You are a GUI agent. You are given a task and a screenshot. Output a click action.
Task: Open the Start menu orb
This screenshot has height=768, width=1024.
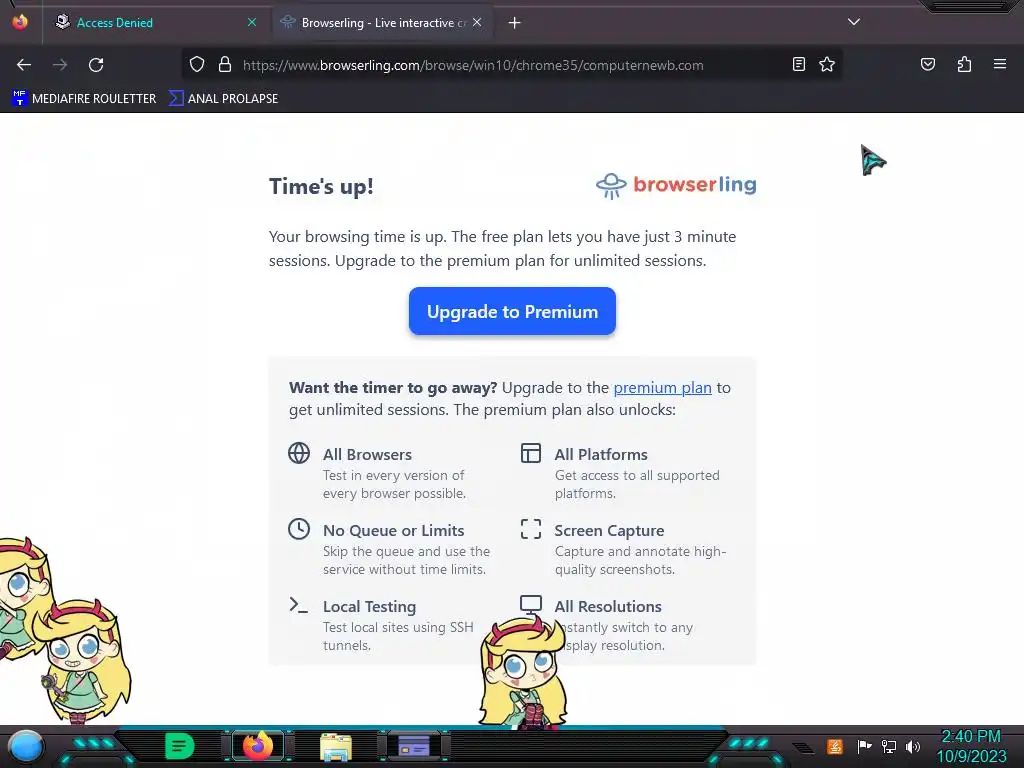click(x=26, y=747)
